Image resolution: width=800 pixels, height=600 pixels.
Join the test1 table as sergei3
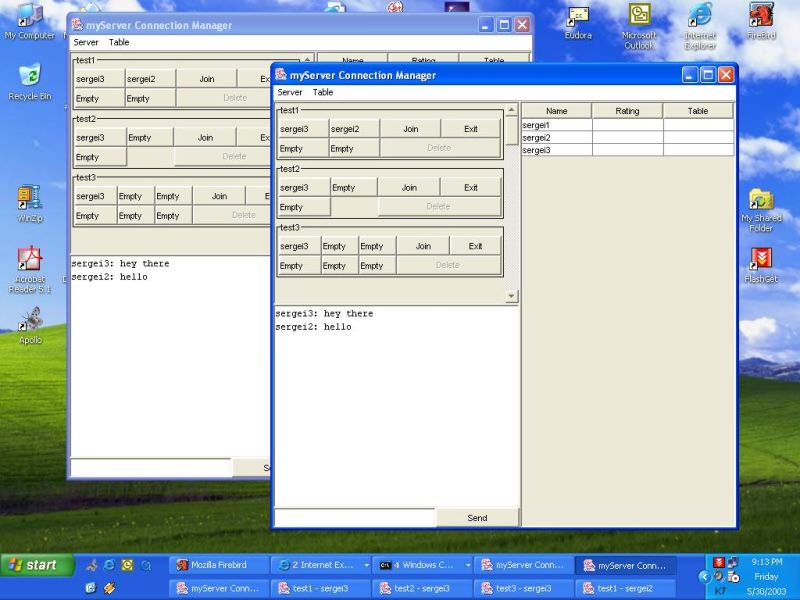pyautogui.click(x=410, y=128)
